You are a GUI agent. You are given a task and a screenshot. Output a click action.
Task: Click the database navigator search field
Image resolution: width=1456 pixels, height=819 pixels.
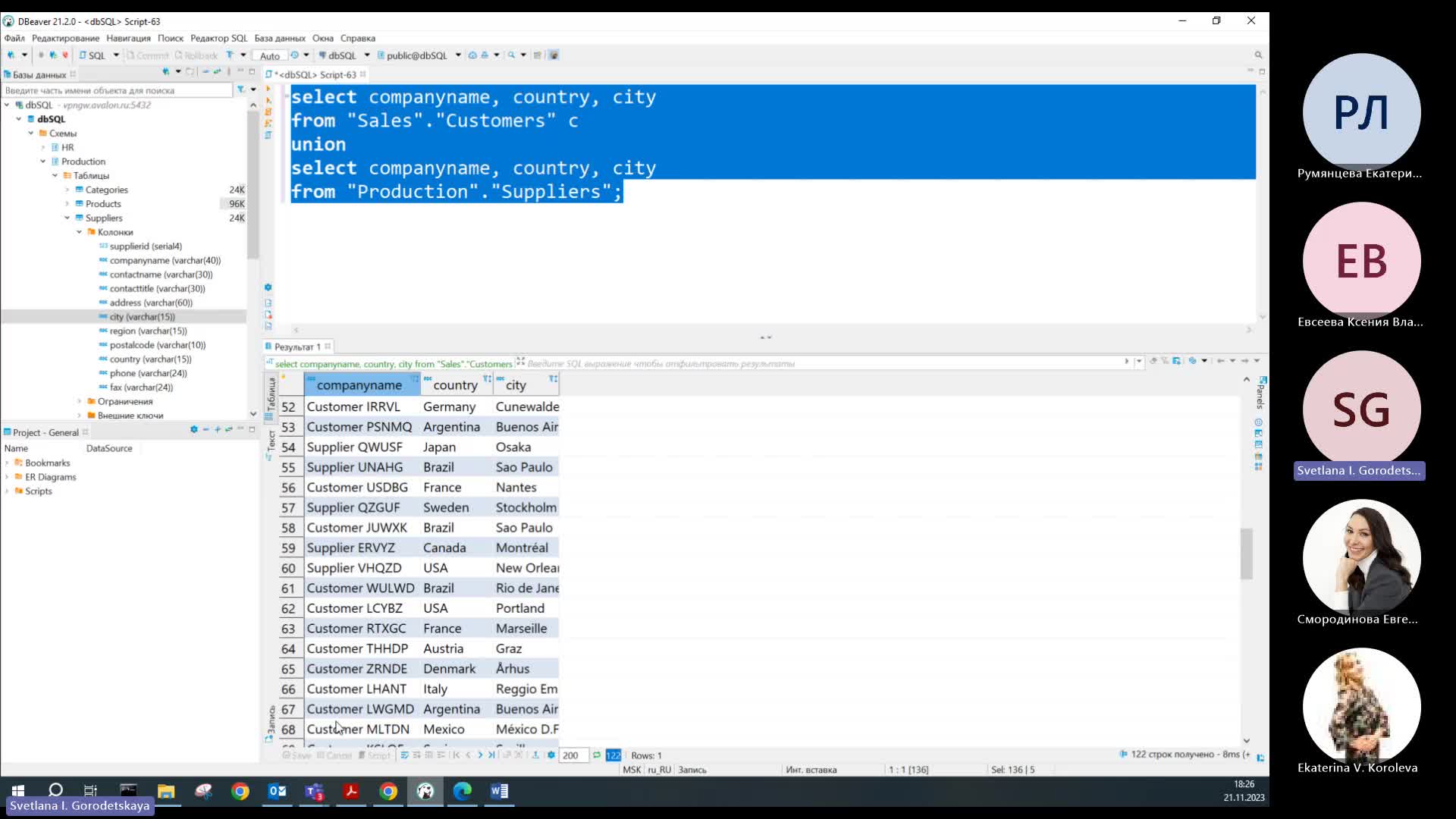click(117, 90)
